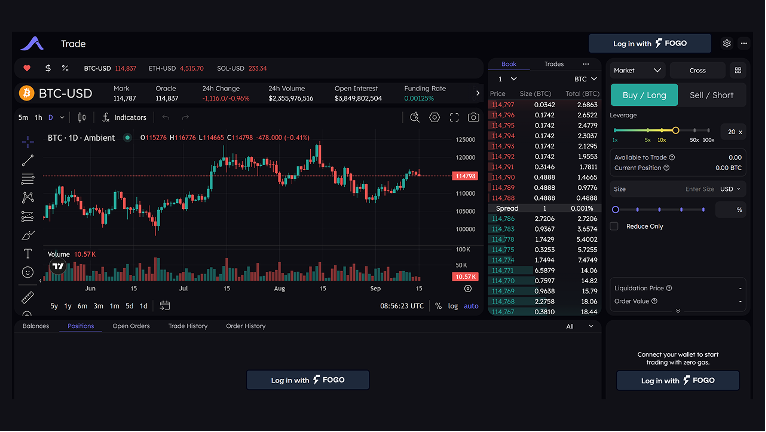
Task: Take a chart snapshot with camera icon
Action: (473, 117)
